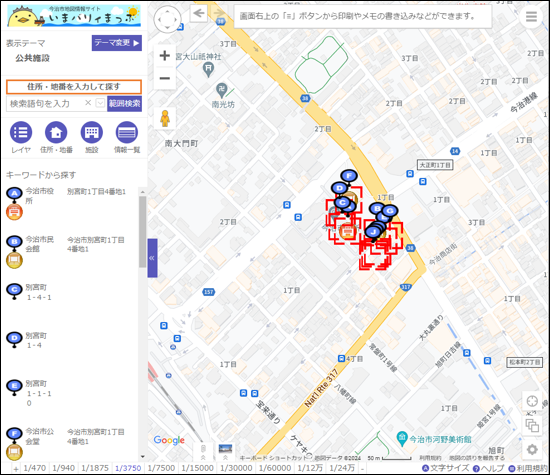Select scale 1/24万

[x=342, y=468]
